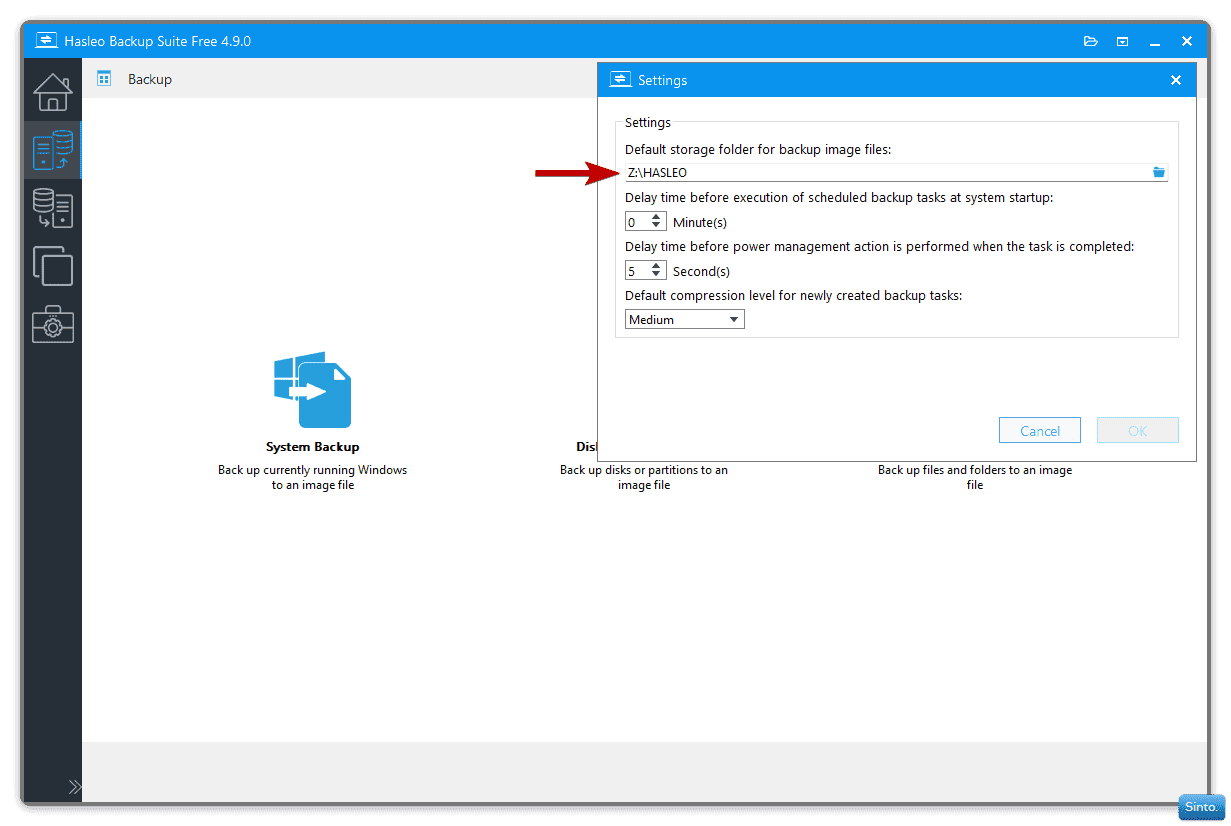Click 'Back up disks or partitions' description
This screenshot has width=1231, height=826.
644,477
